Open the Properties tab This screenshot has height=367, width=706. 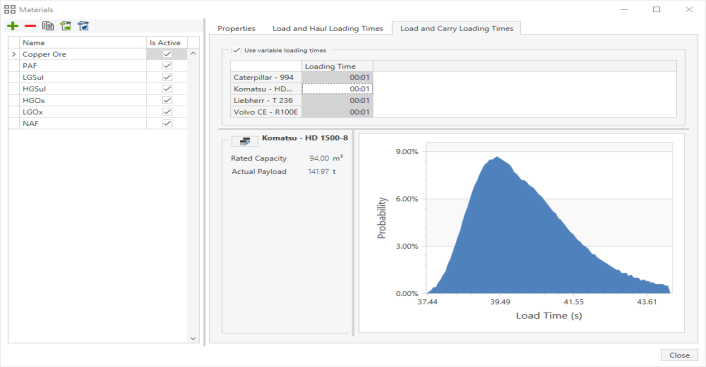coord(236,28)
